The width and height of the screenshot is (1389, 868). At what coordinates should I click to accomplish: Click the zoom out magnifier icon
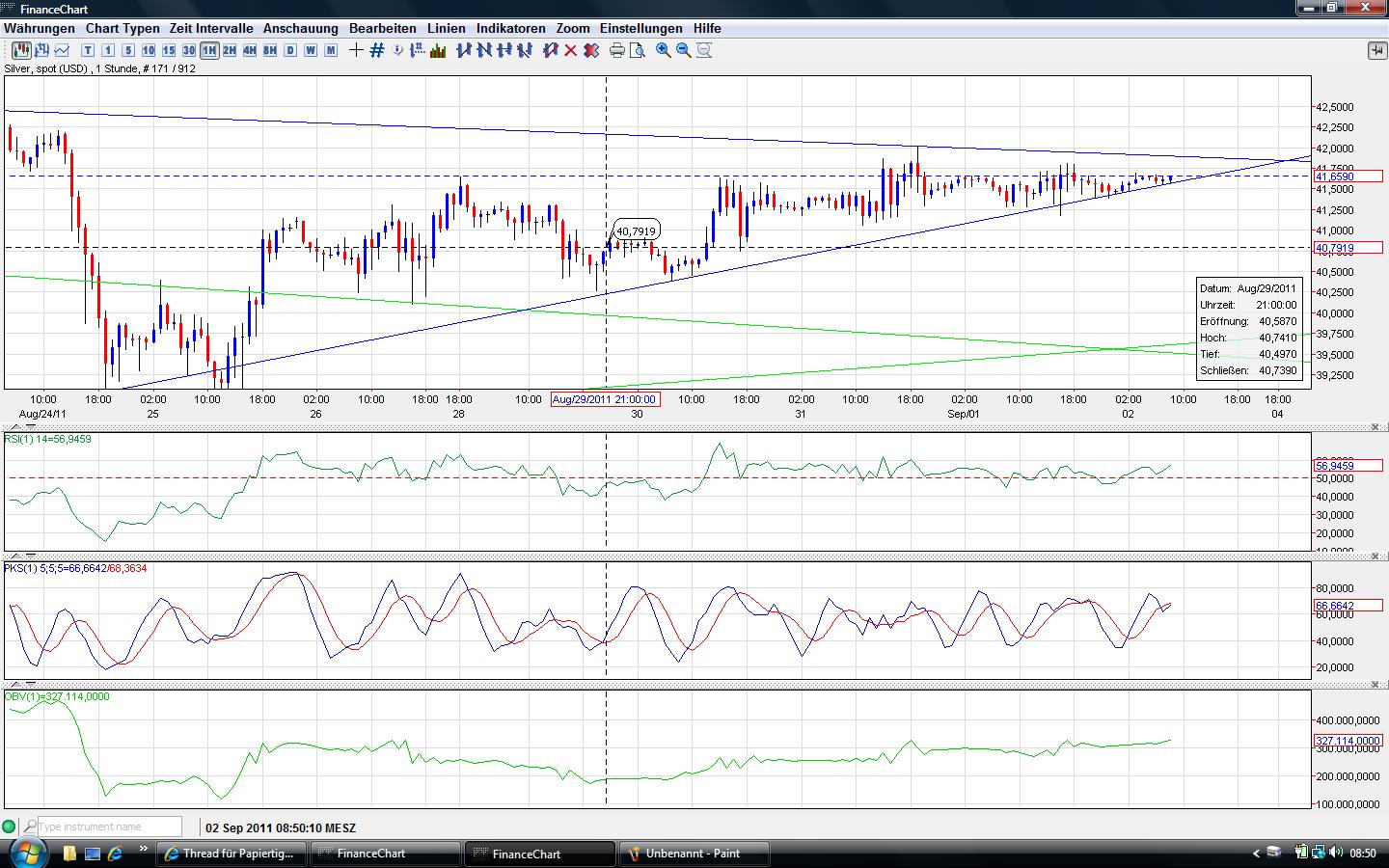point(684,50)
